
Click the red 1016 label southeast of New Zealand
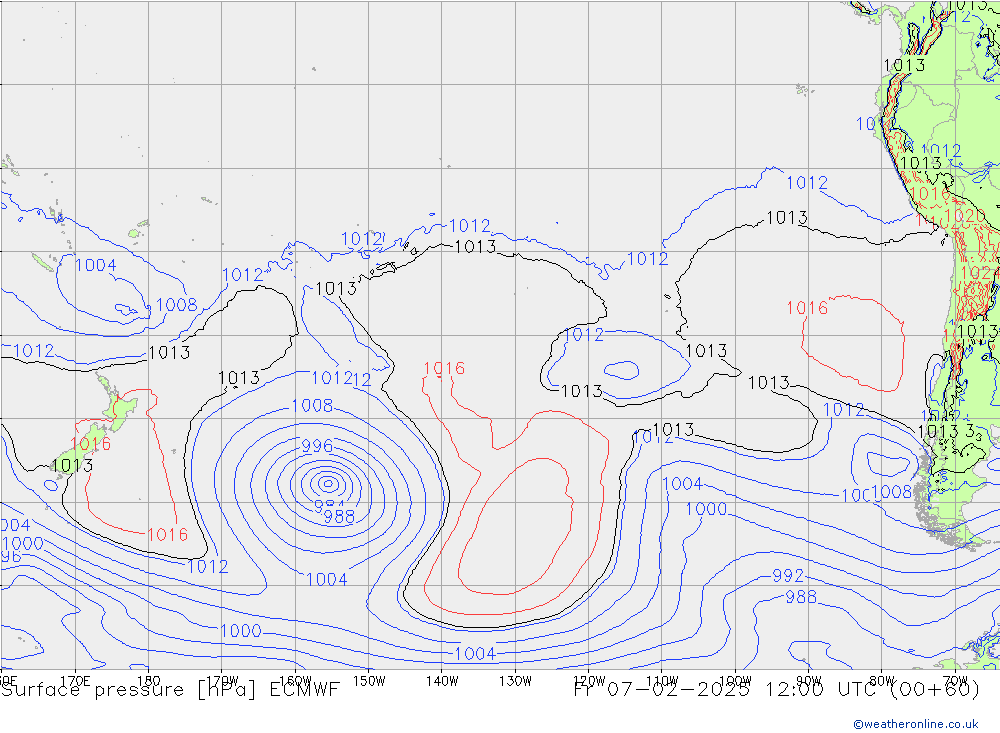coord(168,535)
